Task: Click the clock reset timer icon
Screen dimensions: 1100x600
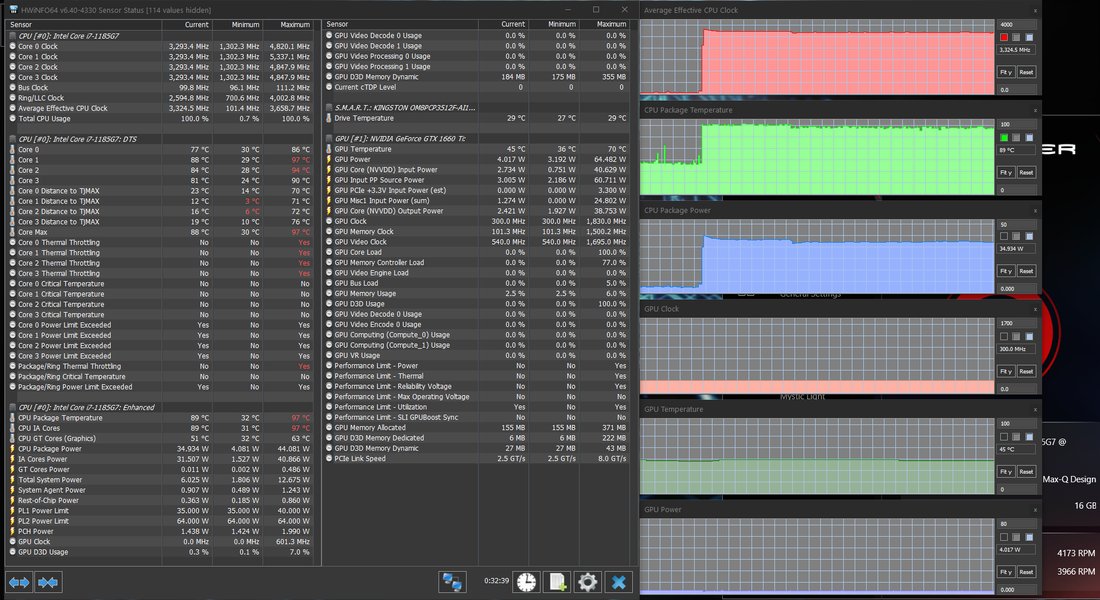Action: (526, 582)
